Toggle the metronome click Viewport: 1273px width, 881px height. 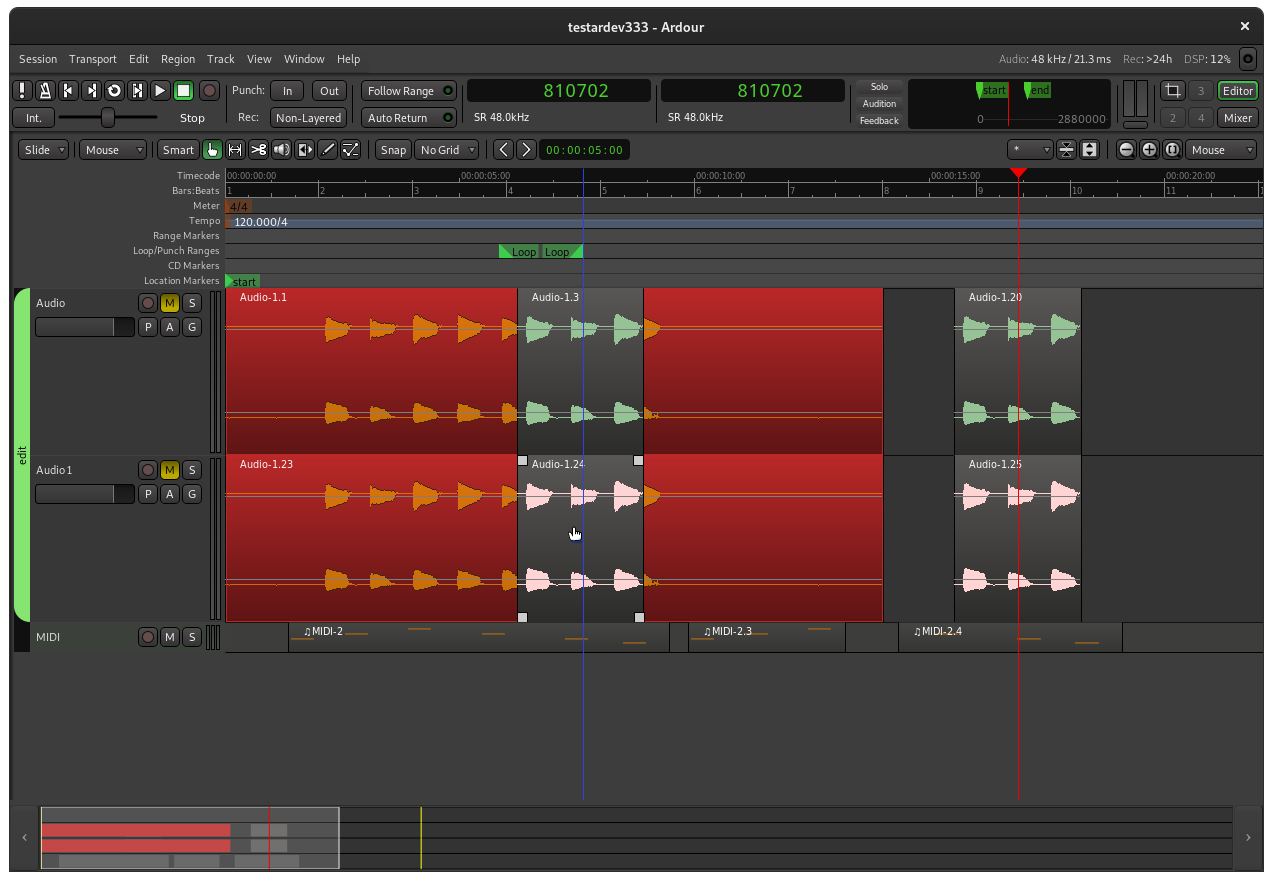pos(45,91)
